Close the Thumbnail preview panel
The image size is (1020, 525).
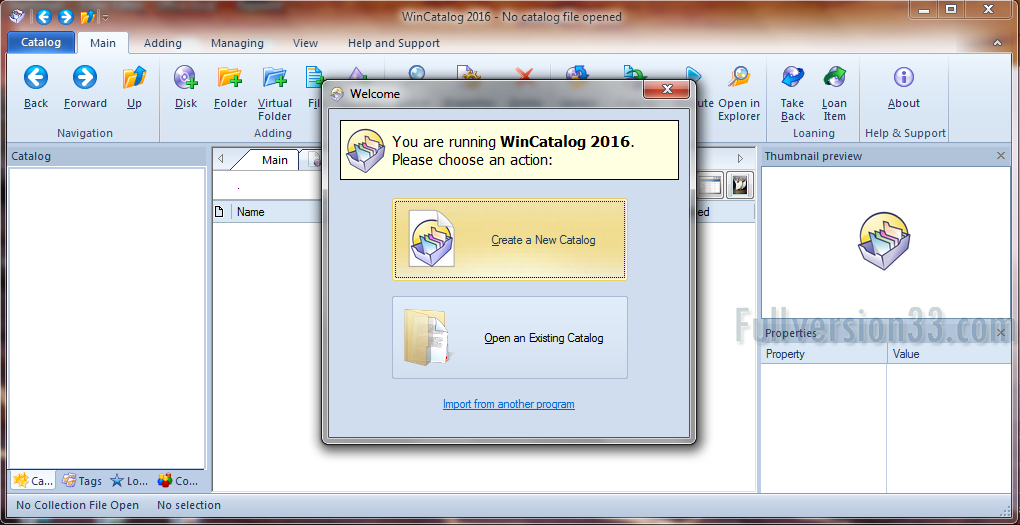[1001, 156]
